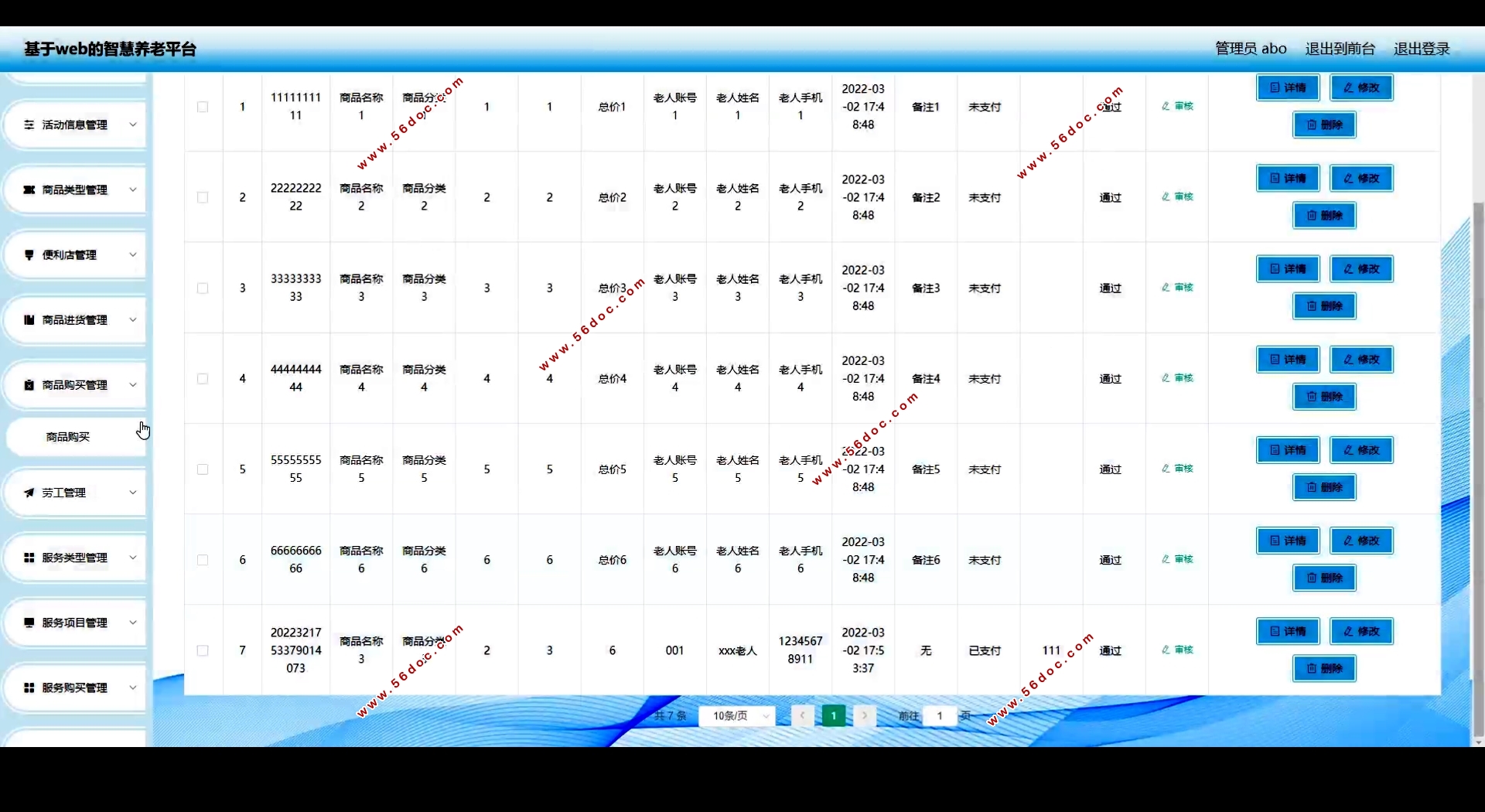Select the checkbox for row 7
Screen dimensions: 1485x812
(x=203, y=650)
